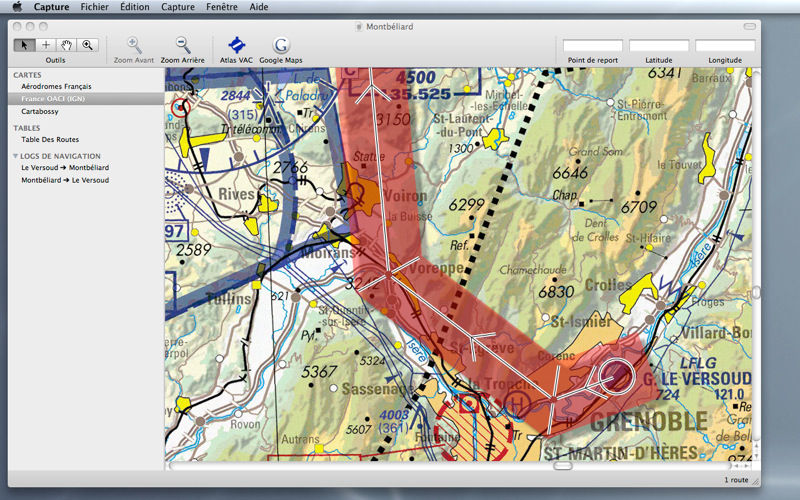The height and width of the screenshot is (500, 800).
Task: Select the hand pan tool
Action: point(66,45)
